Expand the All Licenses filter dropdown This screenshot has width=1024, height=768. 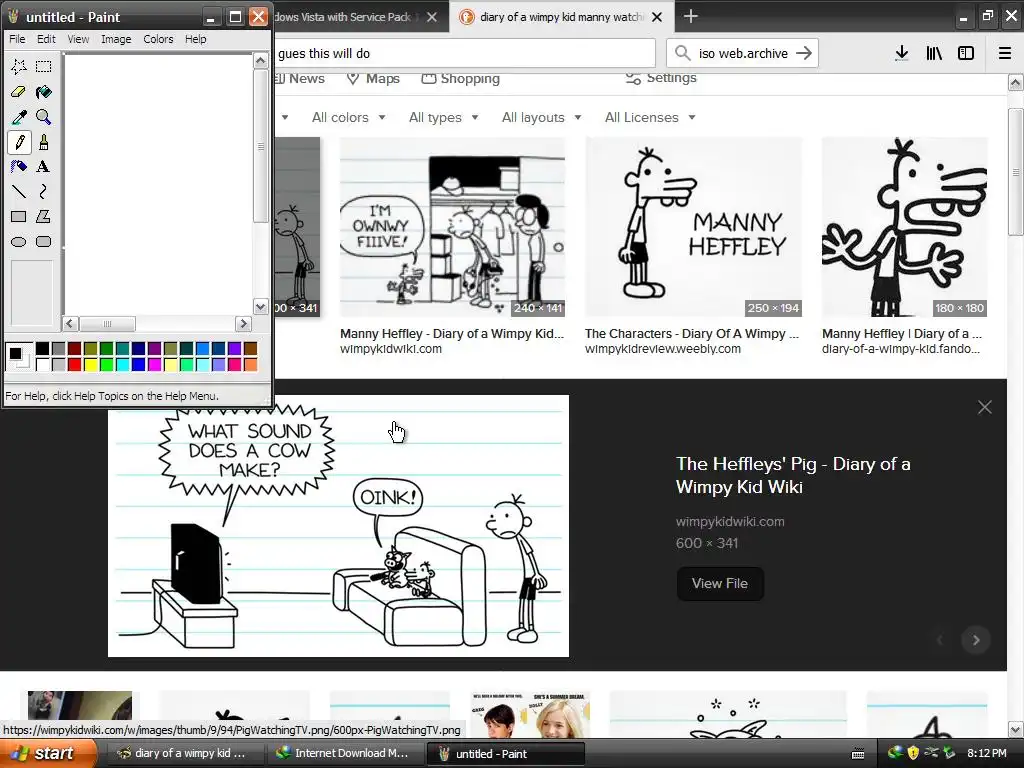(x=650, y=118)
